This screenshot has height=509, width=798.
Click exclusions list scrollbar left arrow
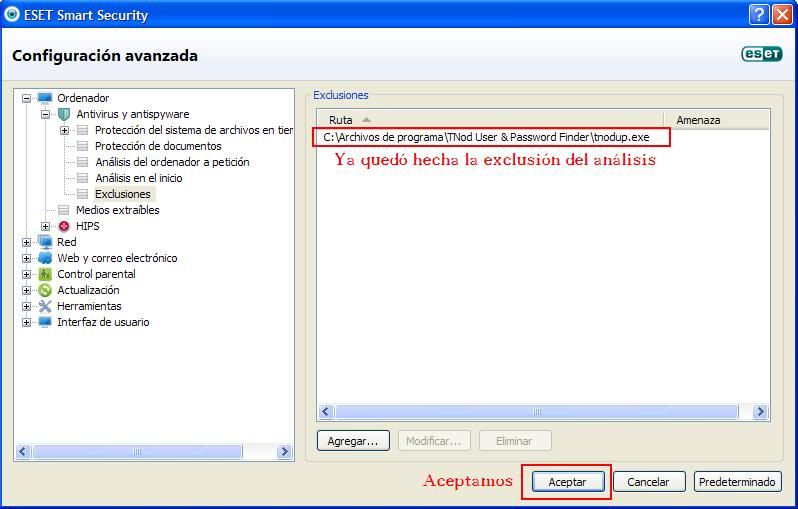tap(326, 411)
